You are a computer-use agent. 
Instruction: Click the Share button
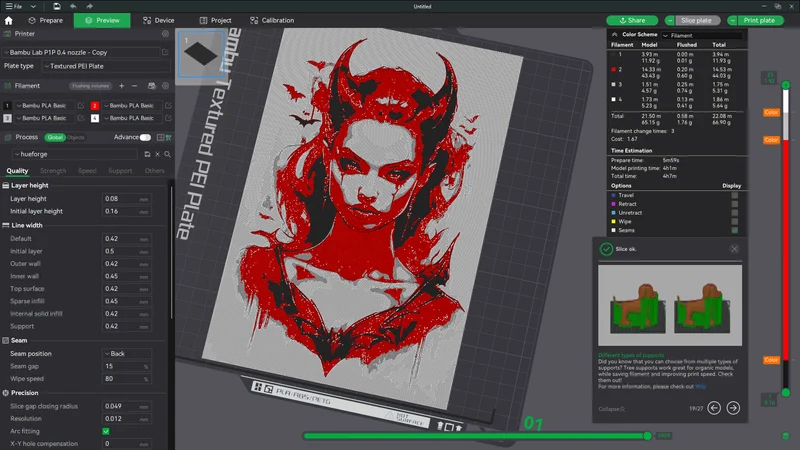pos(632,20)
